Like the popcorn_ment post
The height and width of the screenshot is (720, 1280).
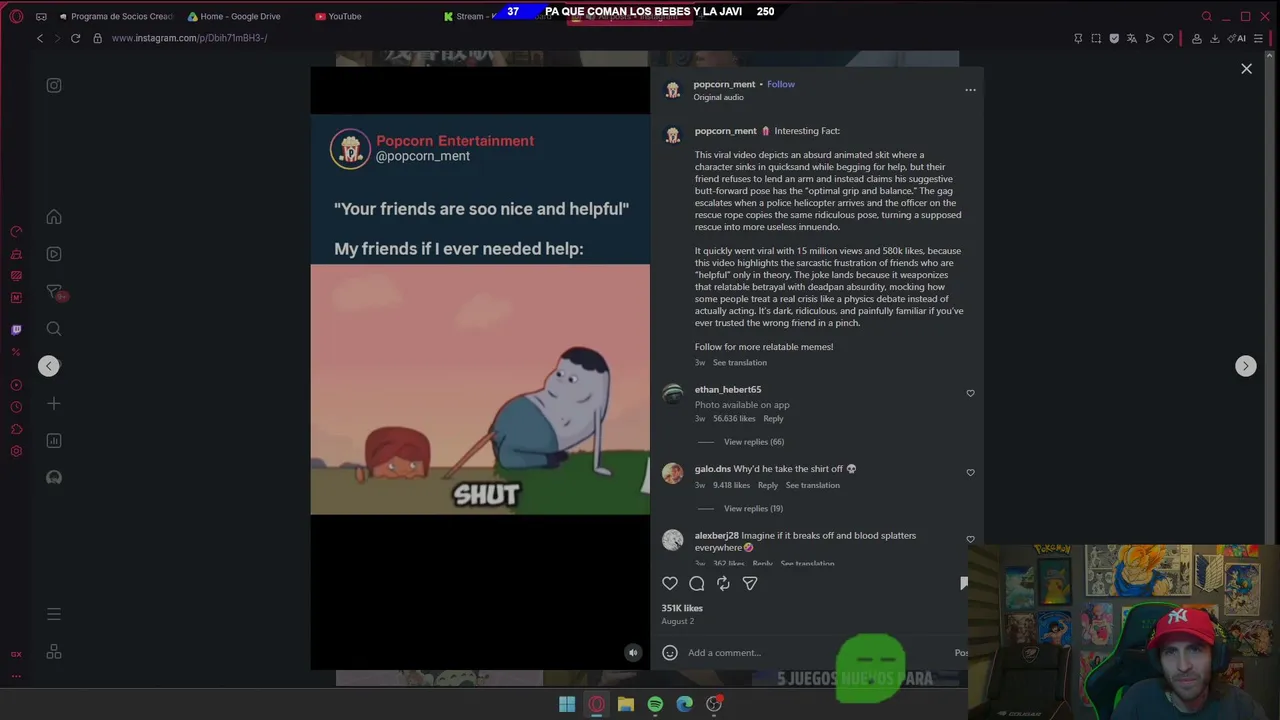[x=670, y=583]
